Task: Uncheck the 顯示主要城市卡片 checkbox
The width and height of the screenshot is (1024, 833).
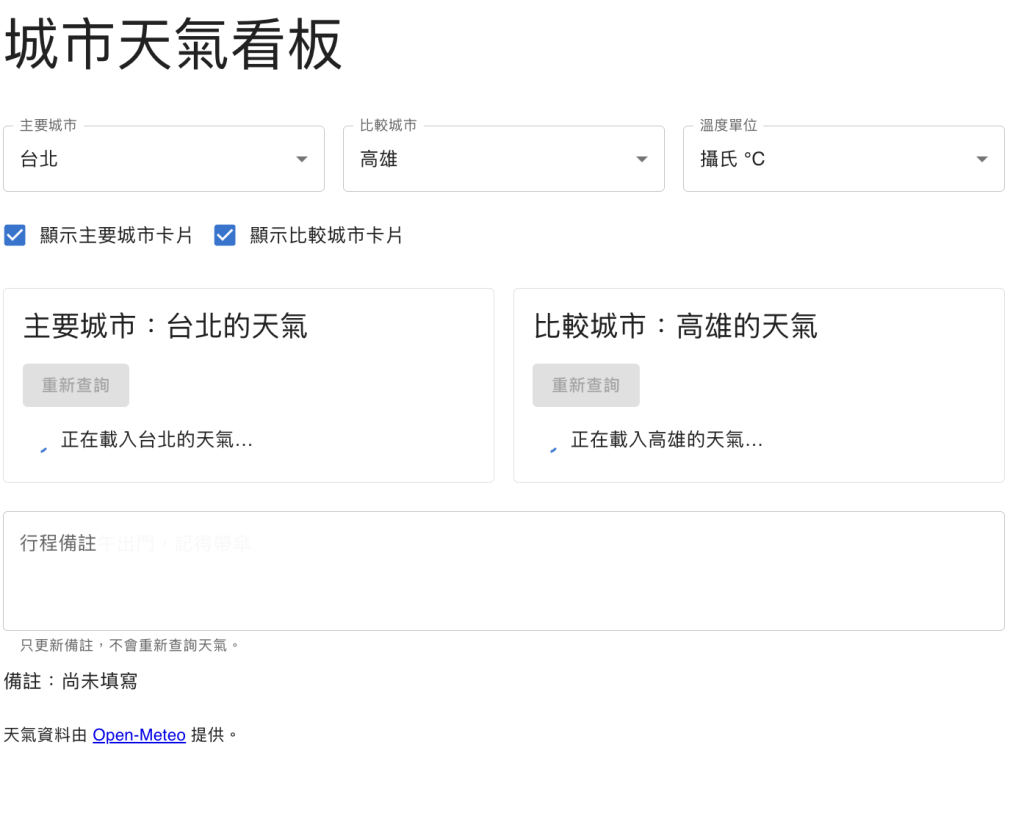Action: click(15, 235)
